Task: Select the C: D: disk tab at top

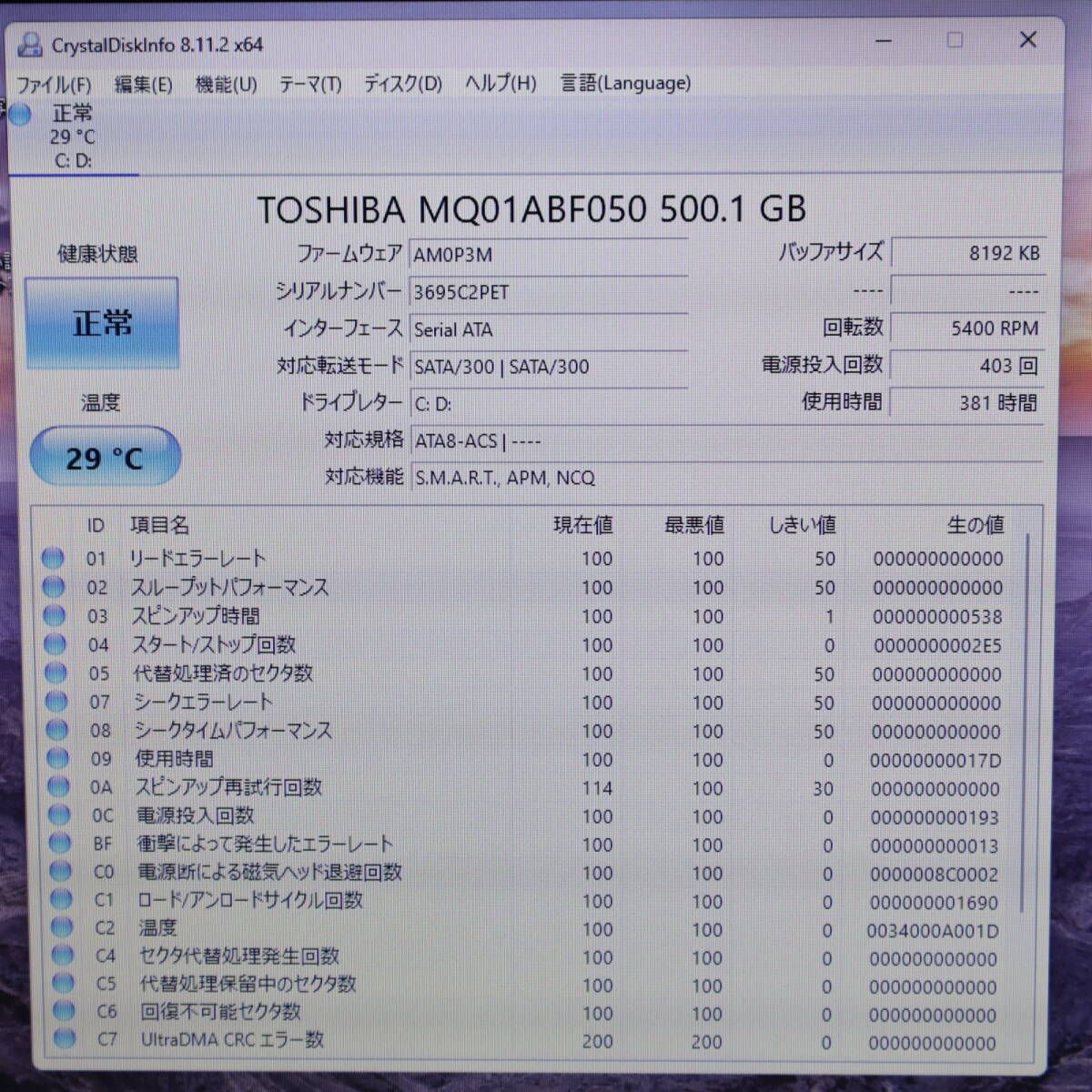Action: click(73, 137)
